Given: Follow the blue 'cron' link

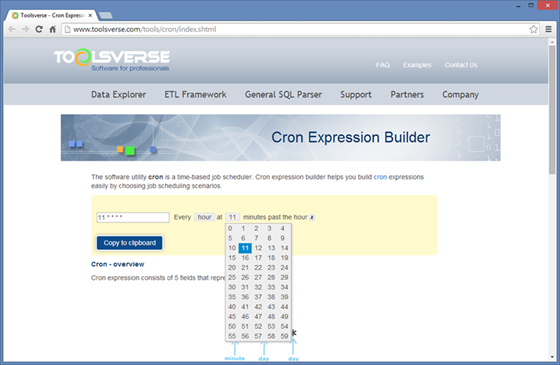Looking at the screenshot, I should pos(380,177).
